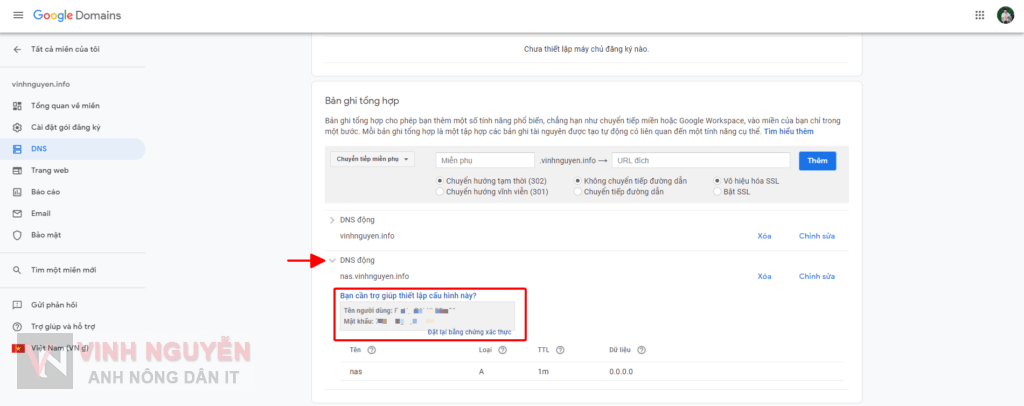Click the blue Thêm button
This screenshot has height=406, width=1024.
[x=817, y=160]
